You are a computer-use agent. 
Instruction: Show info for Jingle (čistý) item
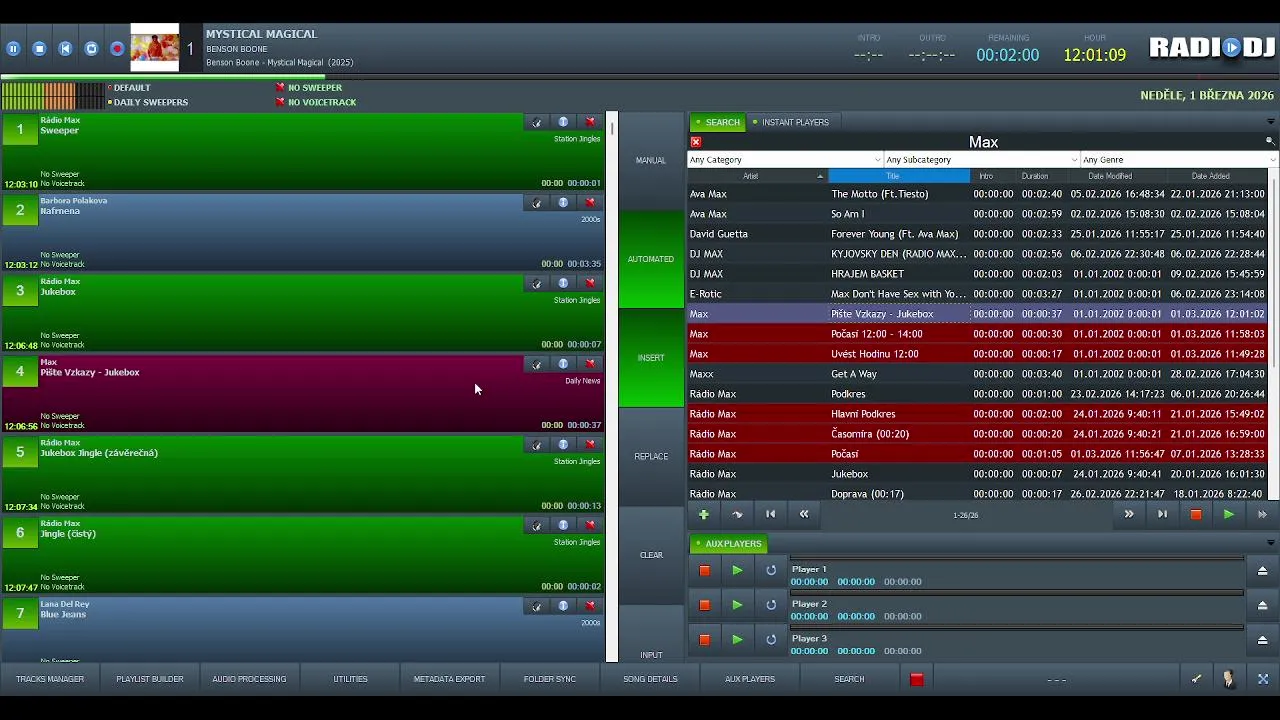pos(563,526)
